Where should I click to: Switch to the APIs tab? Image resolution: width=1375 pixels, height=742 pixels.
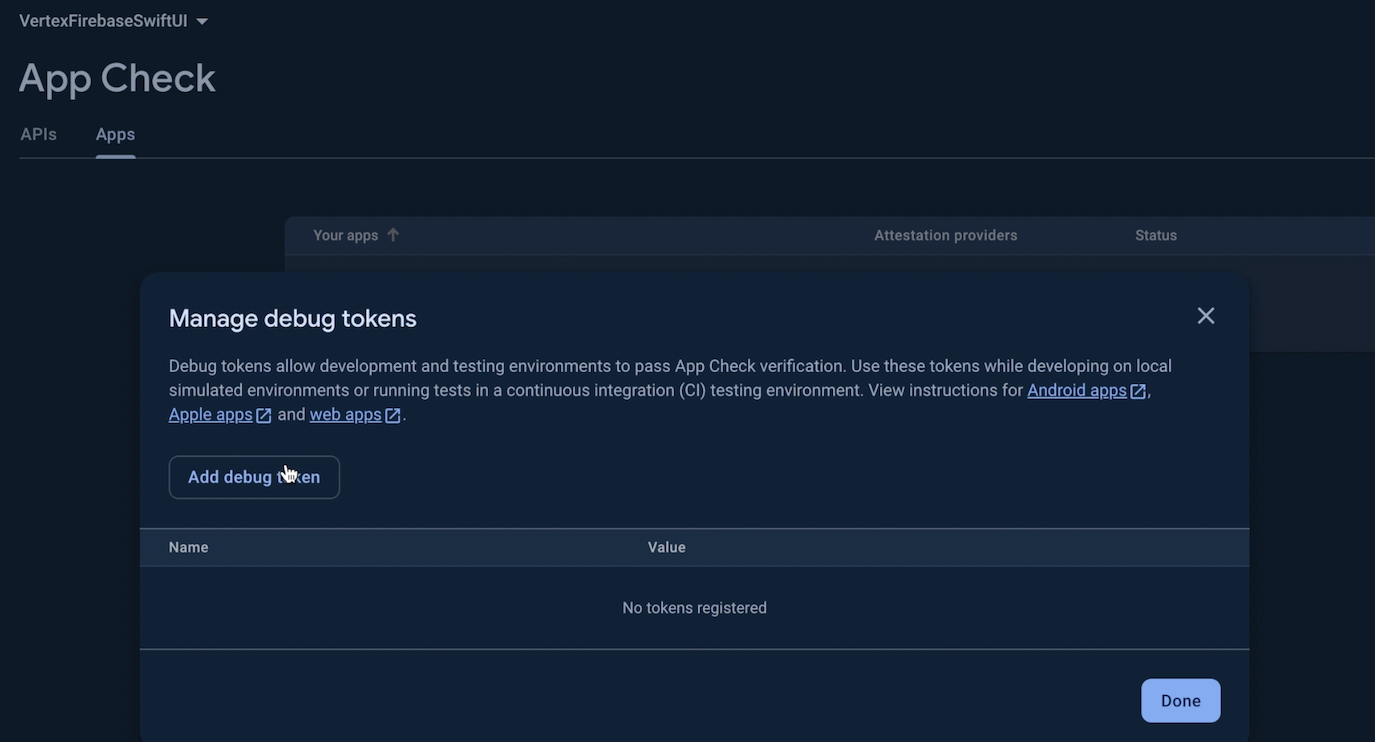38,134
